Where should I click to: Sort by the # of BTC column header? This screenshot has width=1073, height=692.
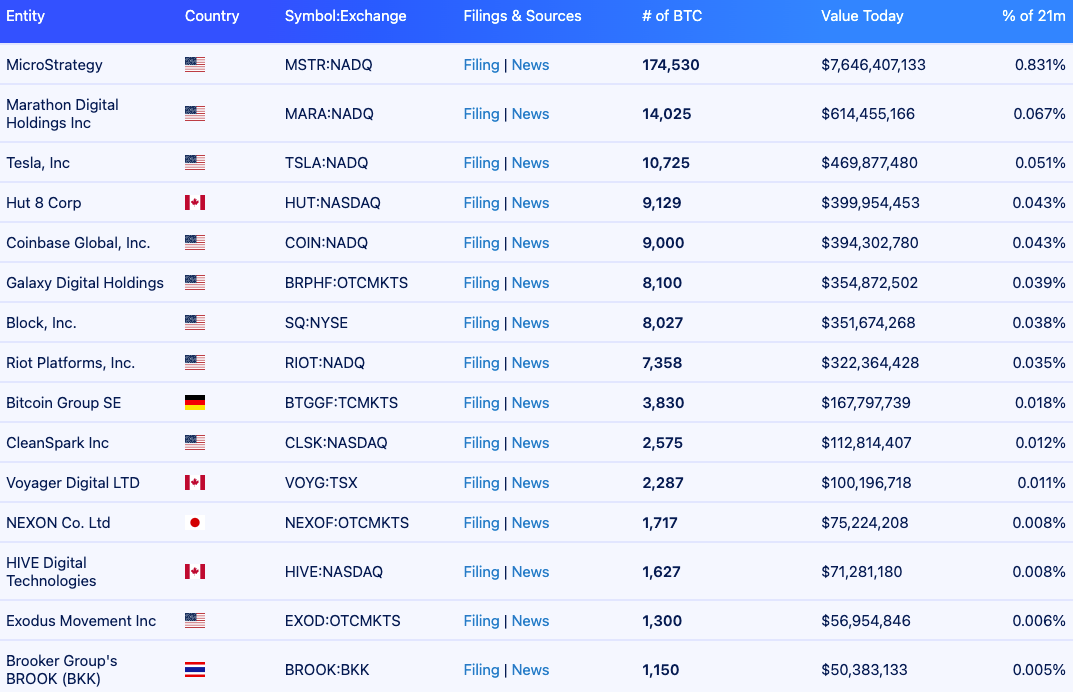tap(671, 16)
